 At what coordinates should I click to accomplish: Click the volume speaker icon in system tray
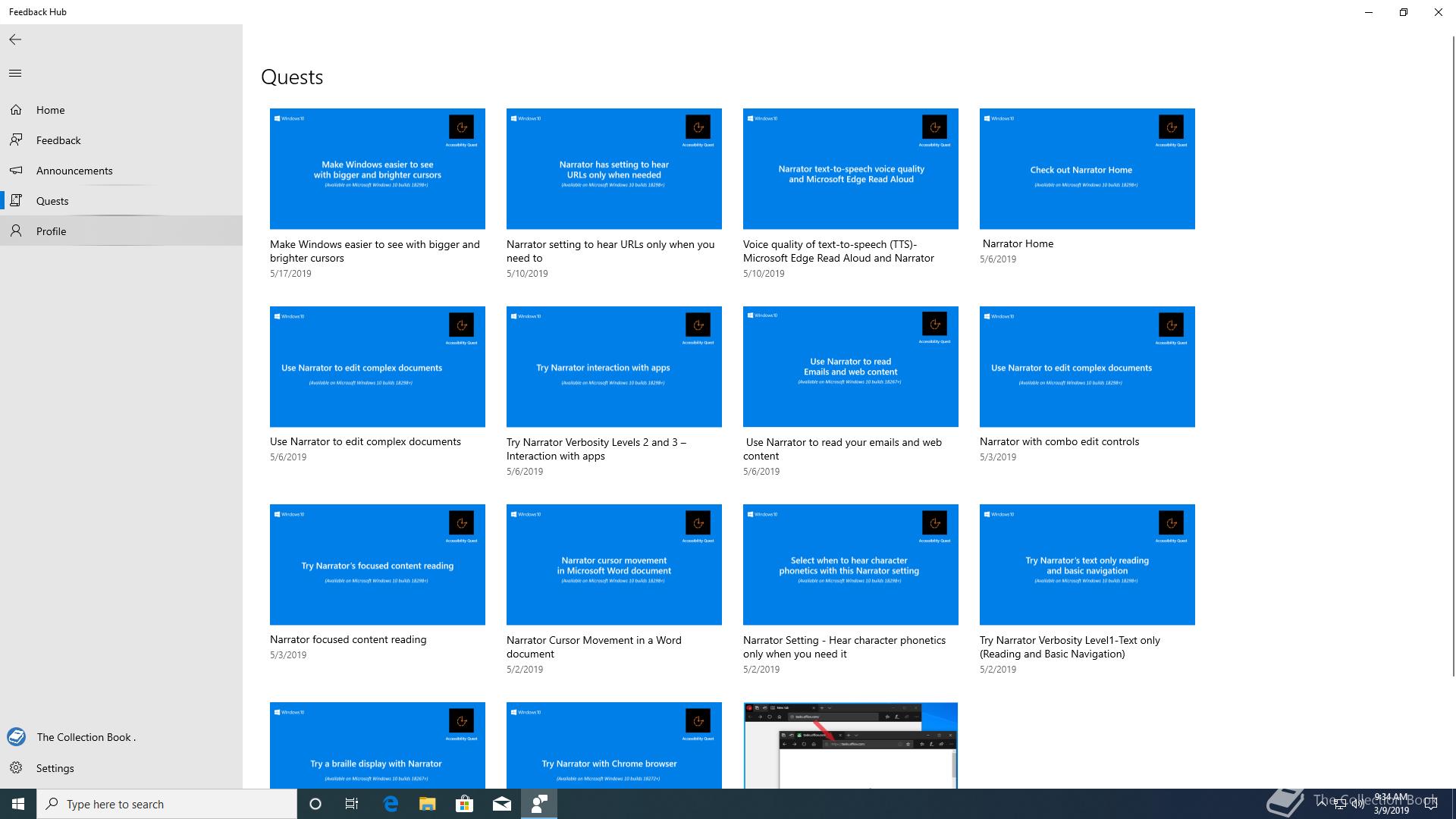[1357, 805]
